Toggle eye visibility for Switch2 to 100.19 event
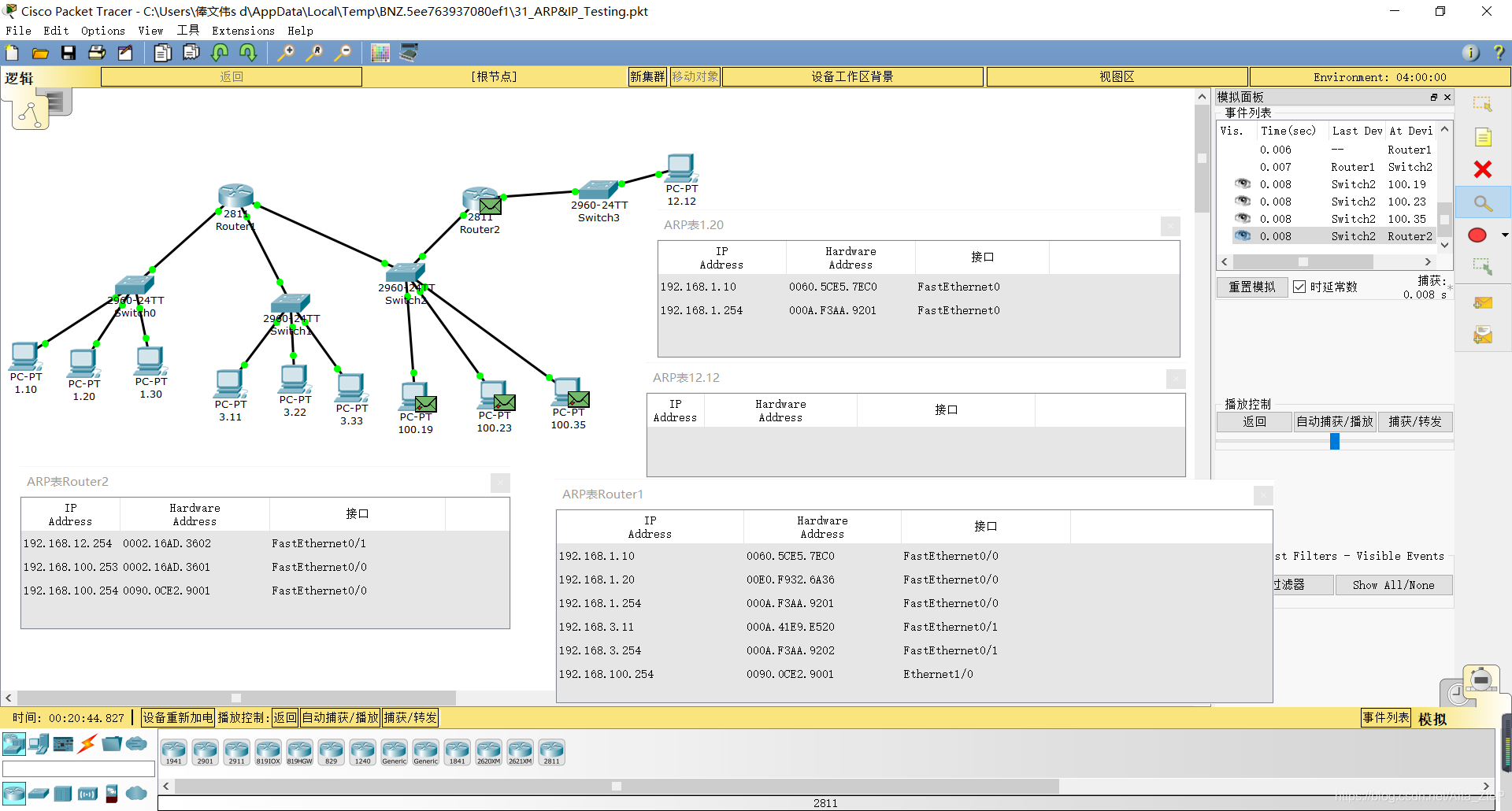This screenshot has width=1512, height=811. 1243,183
